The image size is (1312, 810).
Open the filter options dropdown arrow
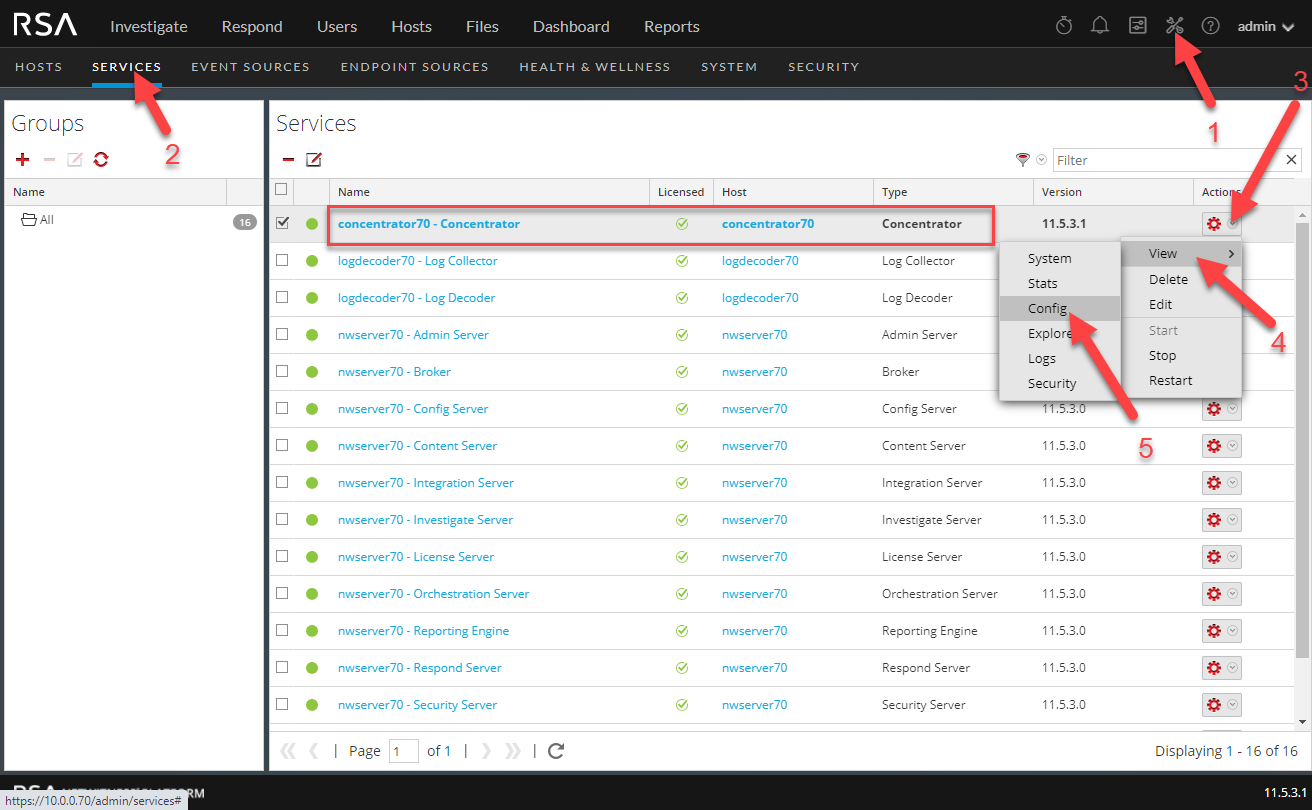coord(1041,160)
